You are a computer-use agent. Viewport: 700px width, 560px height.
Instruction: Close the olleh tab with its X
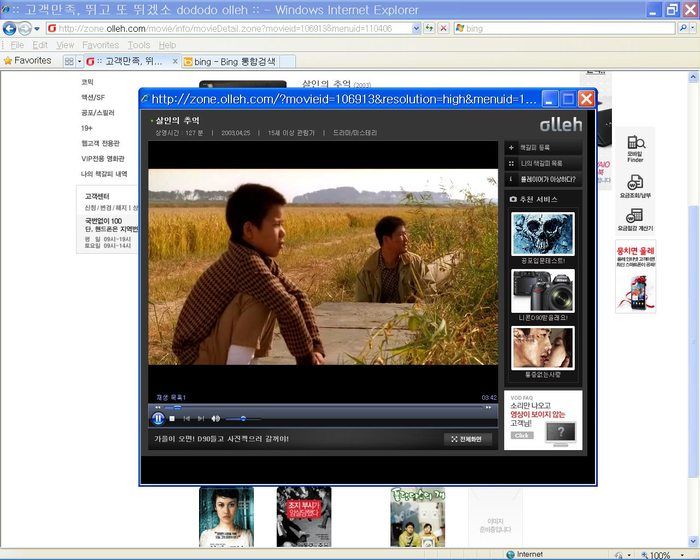pyautogui.click(x=175, y=61)
